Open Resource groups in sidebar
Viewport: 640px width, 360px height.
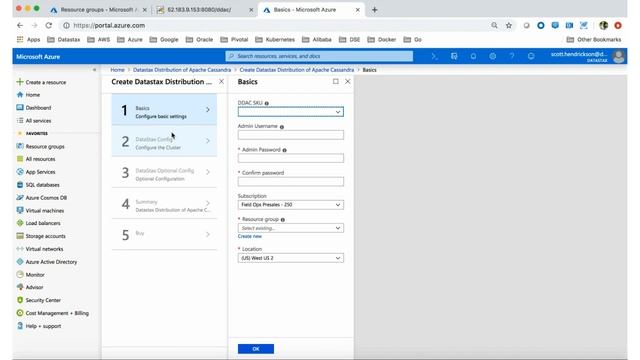coord(40,146)
